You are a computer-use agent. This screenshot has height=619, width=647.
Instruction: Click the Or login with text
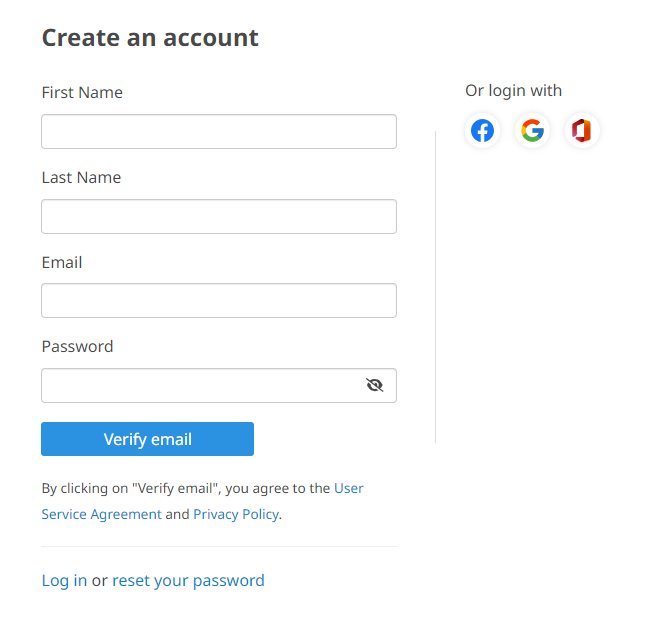pos(513,90)
